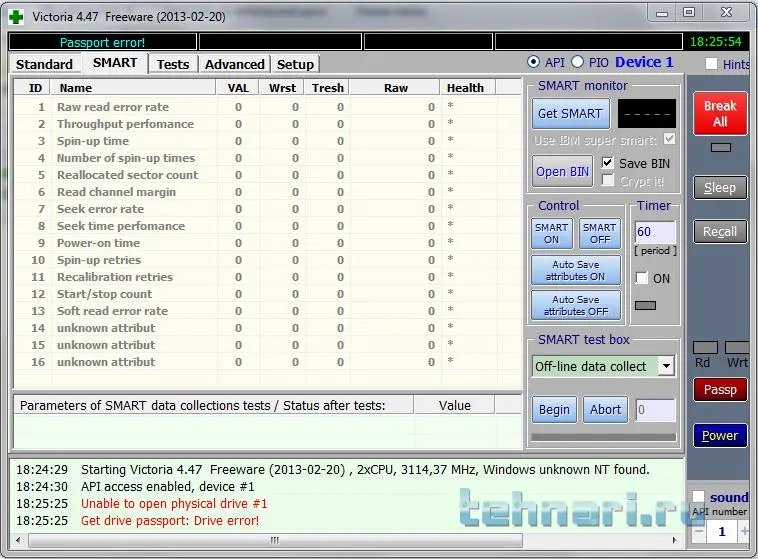
Task: Select the Start/stop count row
Action: click(268, 294)
